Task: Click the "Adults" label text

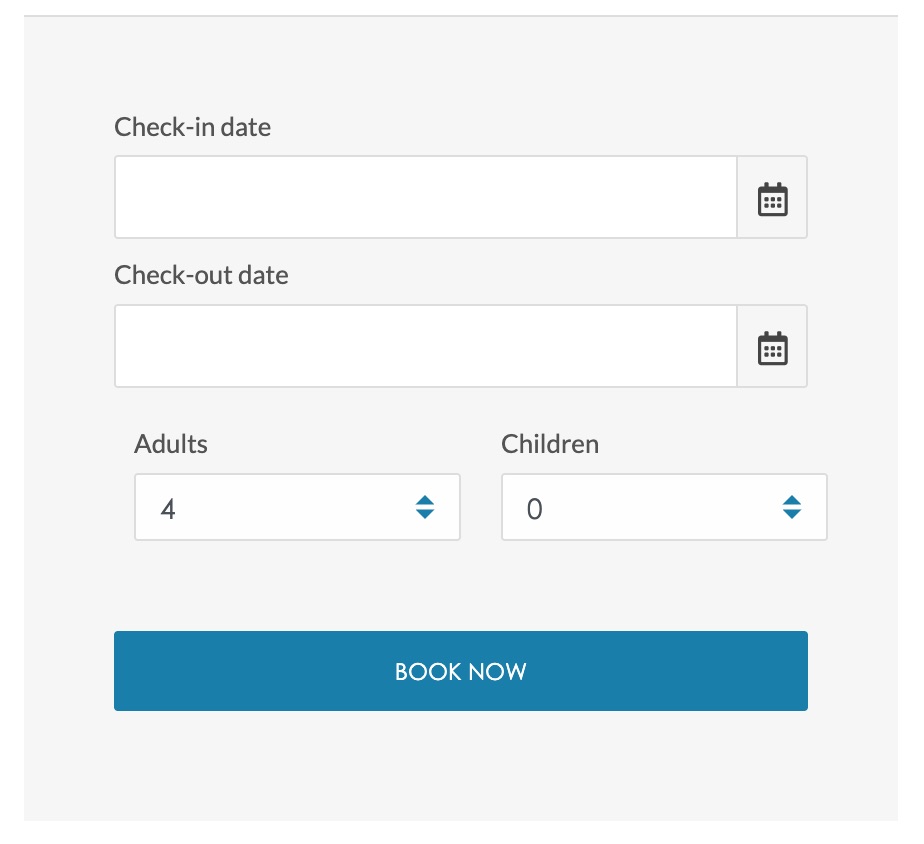Action: [171, 444]
